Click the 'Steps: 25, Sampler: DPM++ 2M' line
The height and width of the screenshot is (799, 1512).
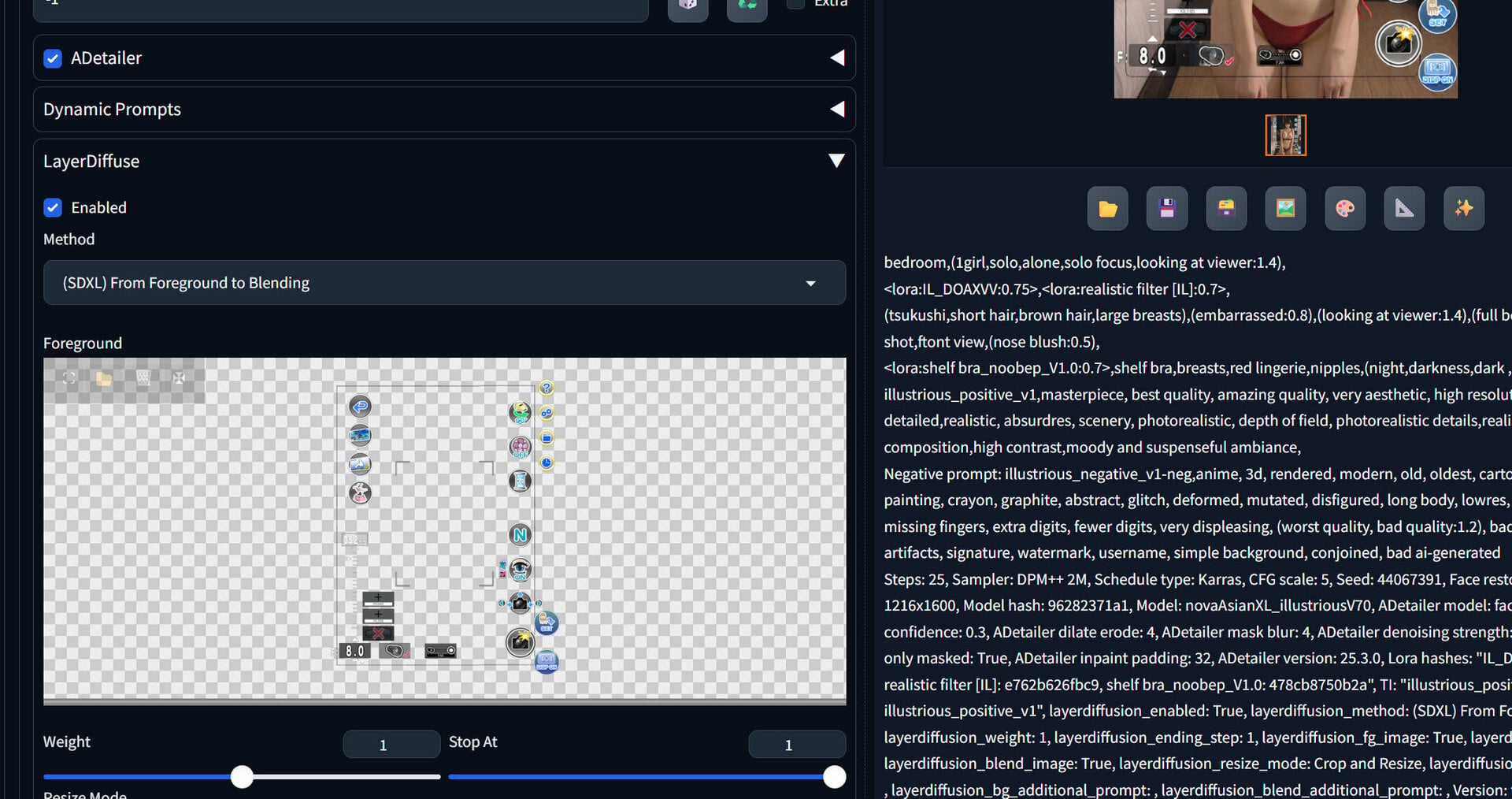(1198, 579)
